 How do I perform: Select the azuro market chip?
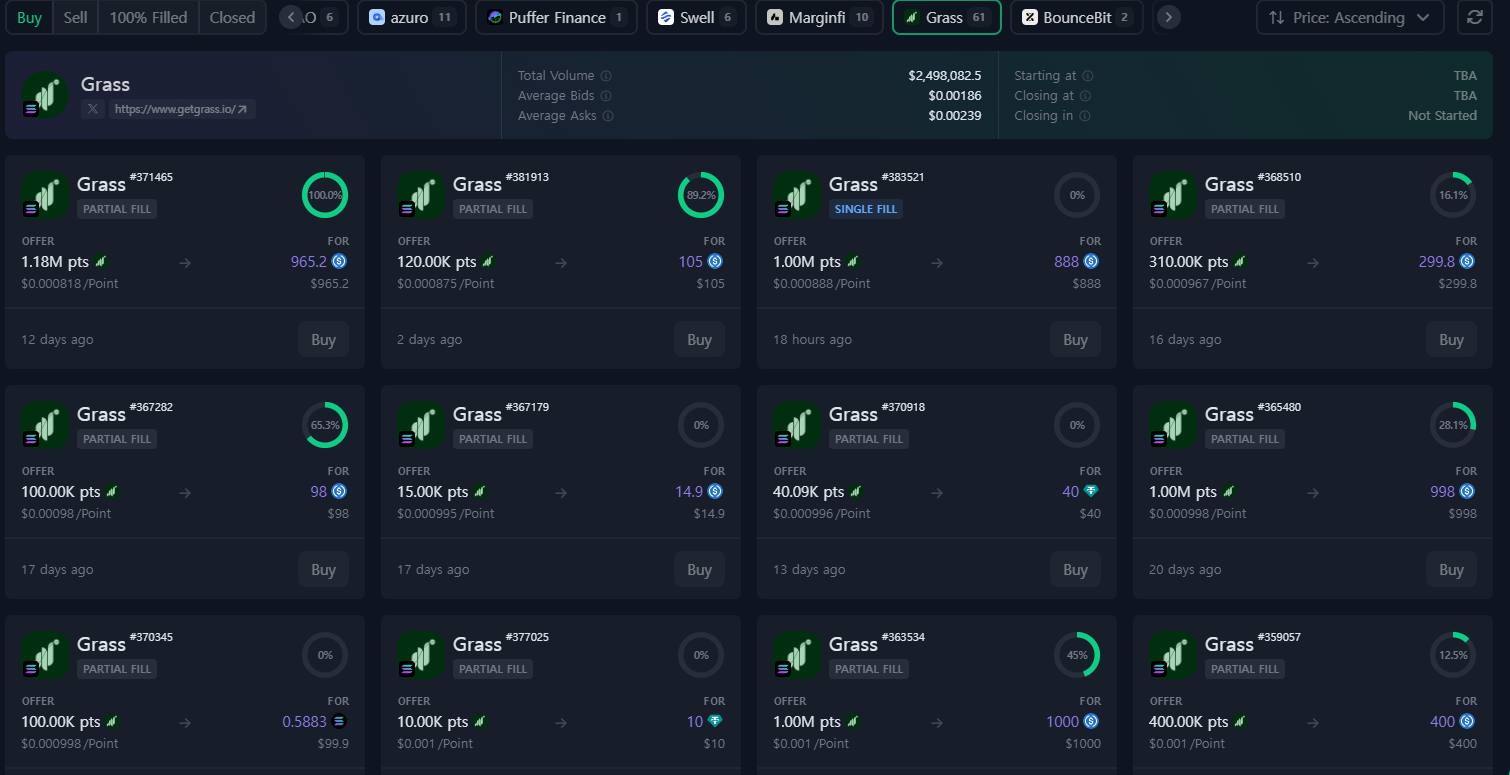(411, 17)
